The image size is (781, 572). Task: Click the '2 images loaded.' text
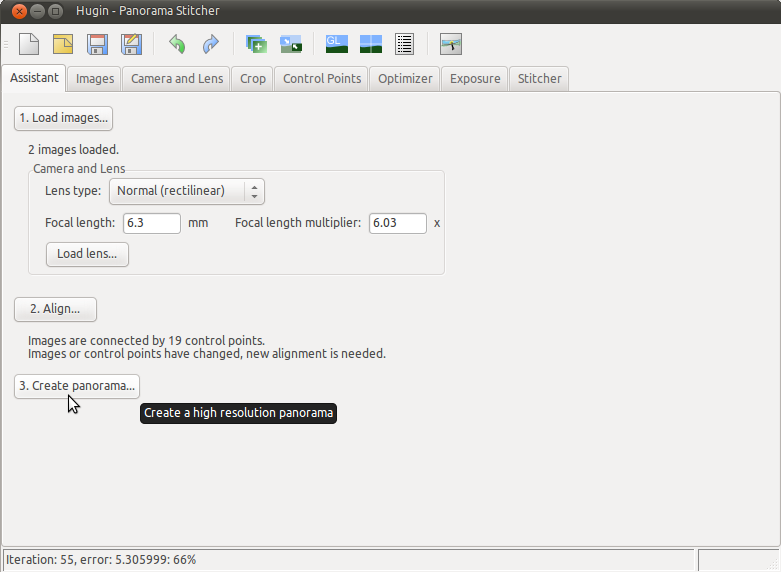[73, 149]
